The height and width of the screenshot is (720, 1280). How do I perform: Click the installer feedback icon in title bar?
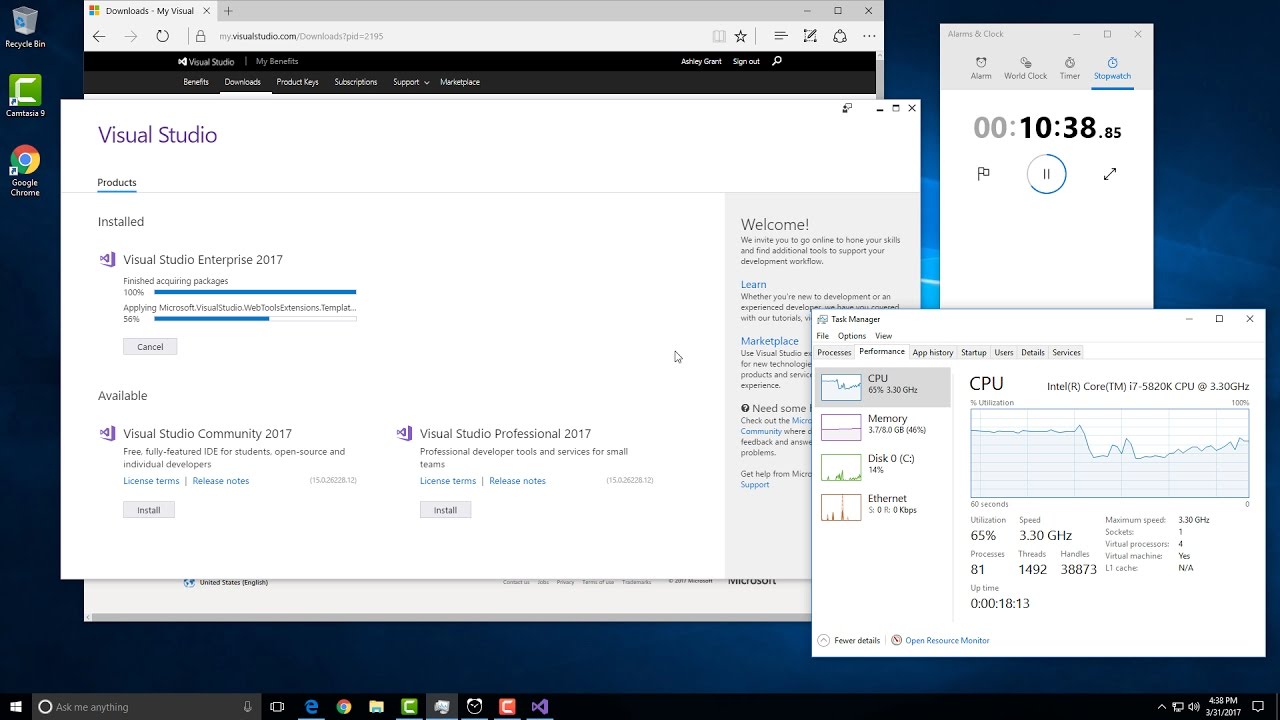(x=847, y=108)
